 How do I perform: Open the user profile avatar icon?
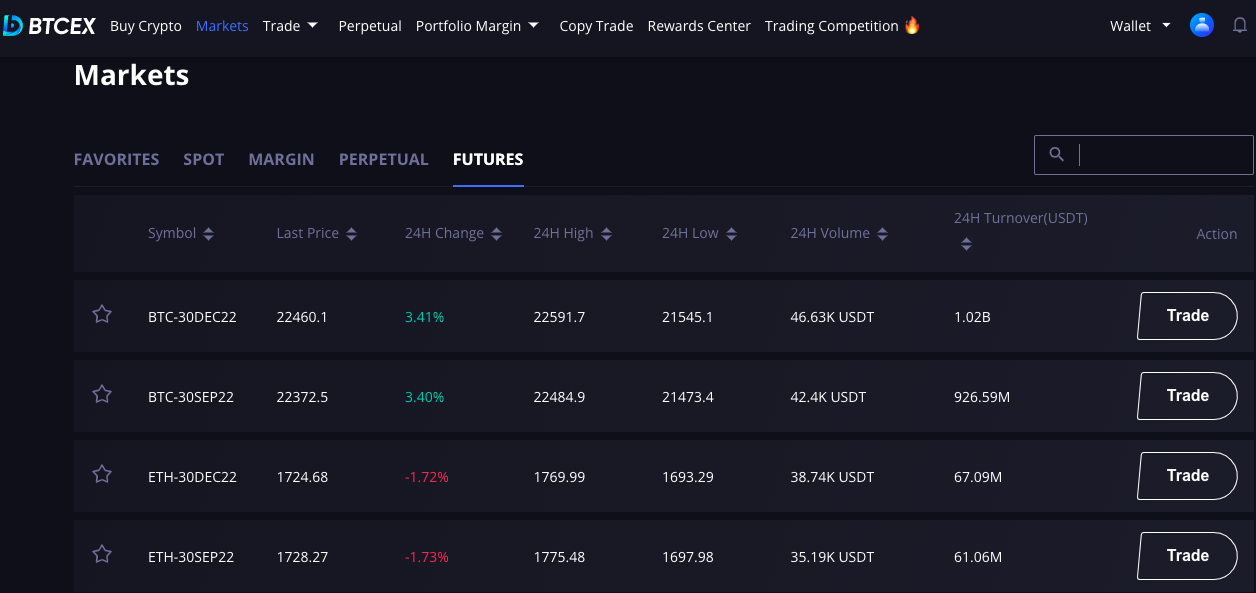point(1202,26)
